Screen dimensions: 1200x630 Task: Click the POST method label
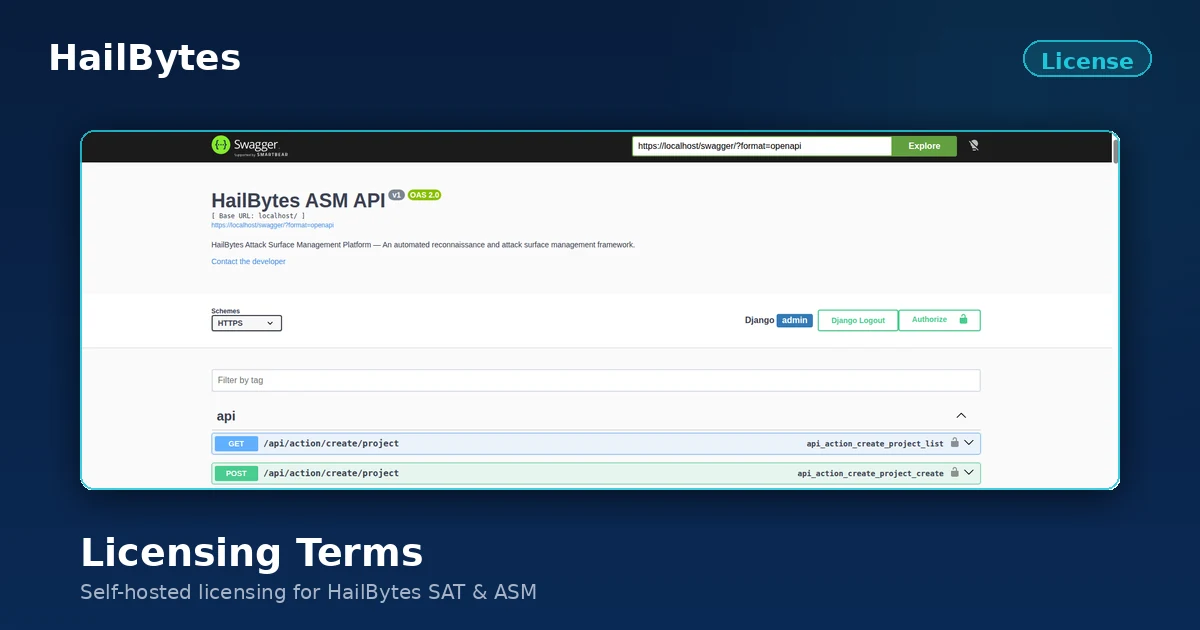tap(236, 474)
